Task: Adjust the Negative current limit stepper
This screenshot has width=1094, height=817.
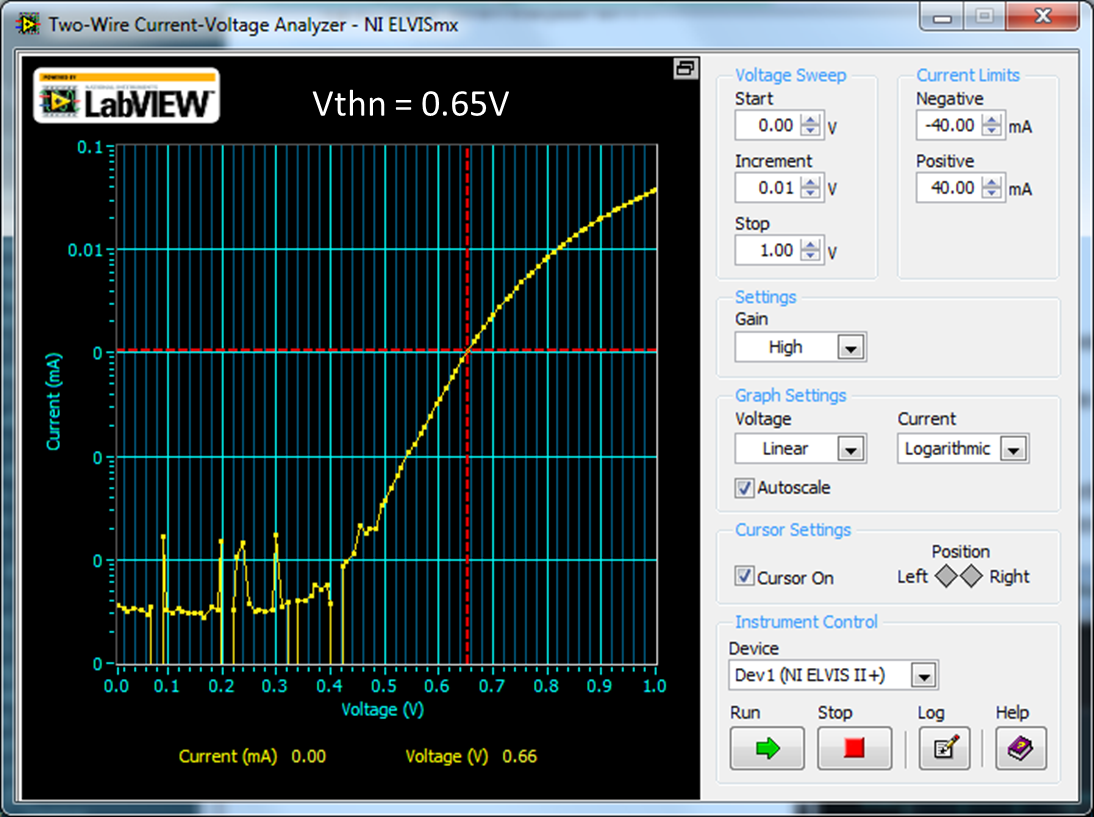Action: (991, 126)
